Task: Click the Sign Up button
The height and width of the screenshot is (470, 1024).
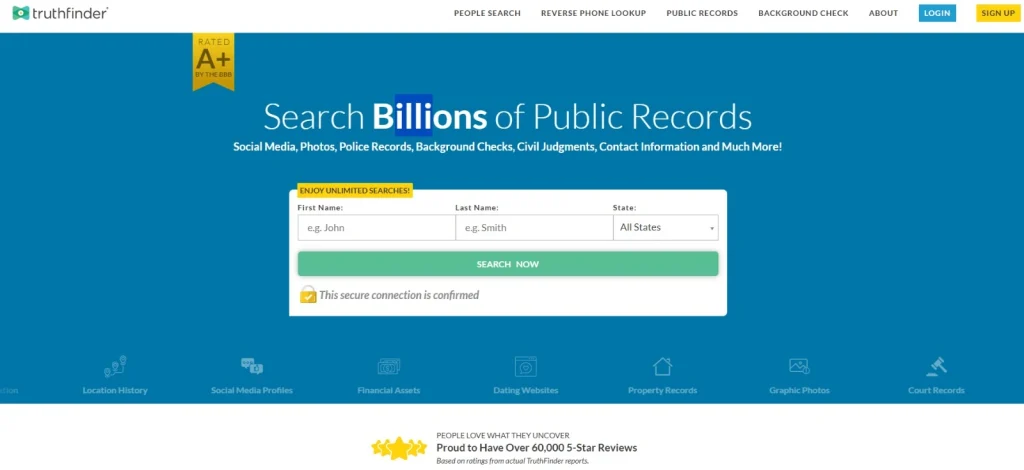Action: [x=998, y=13]
